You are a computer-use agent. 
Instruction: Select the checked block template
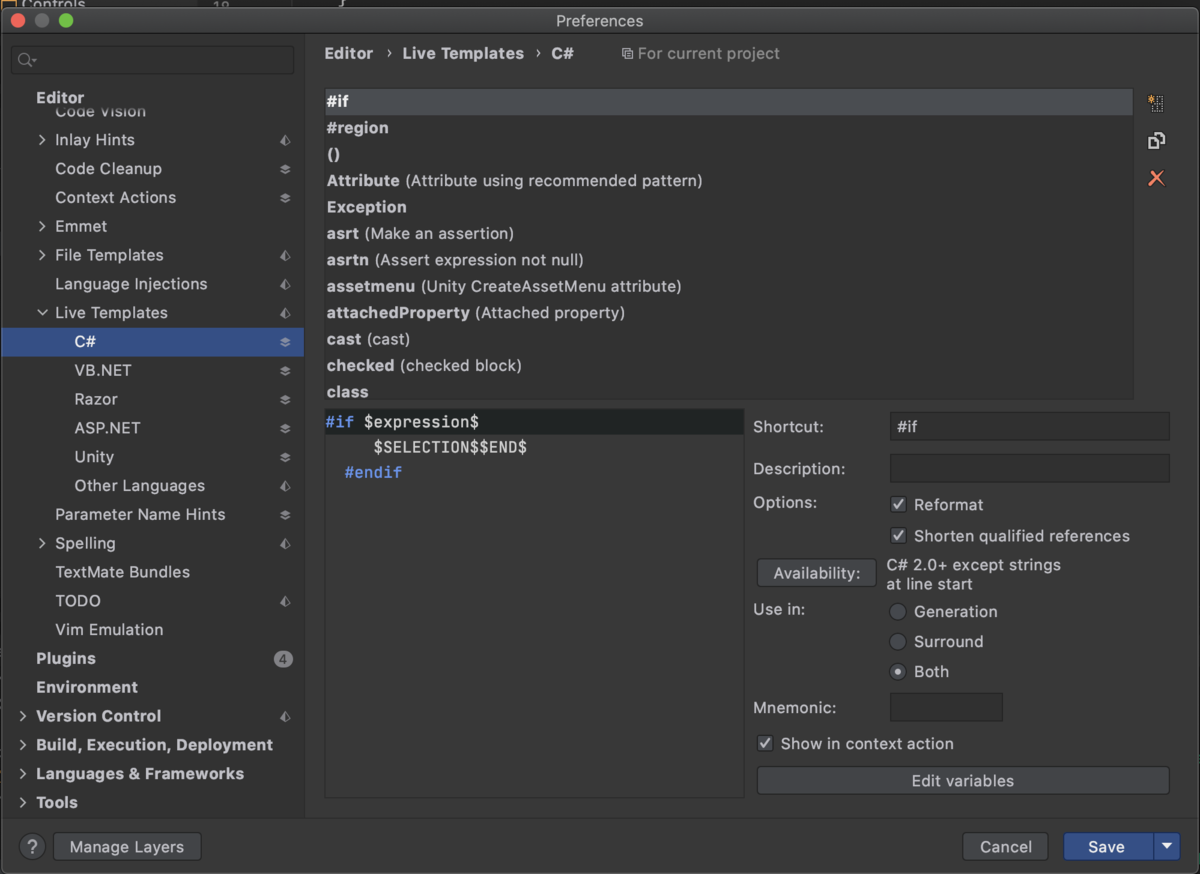pos(729,366)
